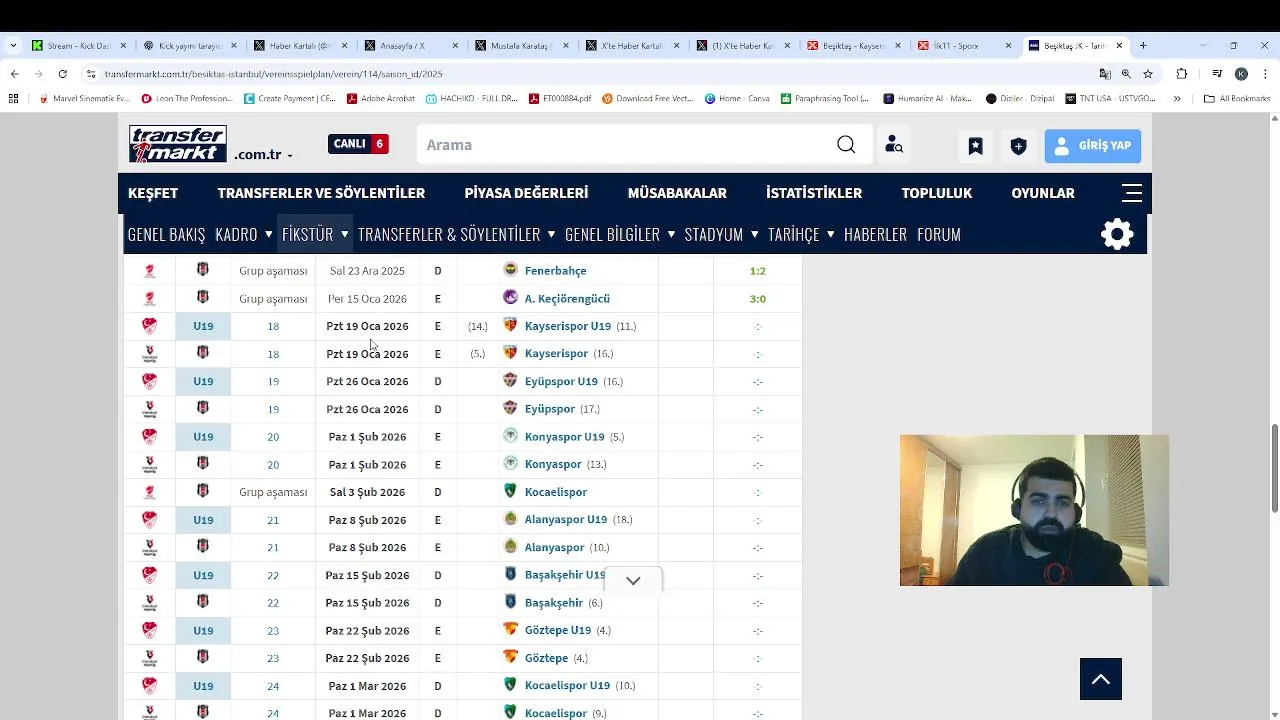The width and height of the screenshot is (1280, 720).
Task: Switch to the Anasayfa / X tab
Action: (412, 45)
